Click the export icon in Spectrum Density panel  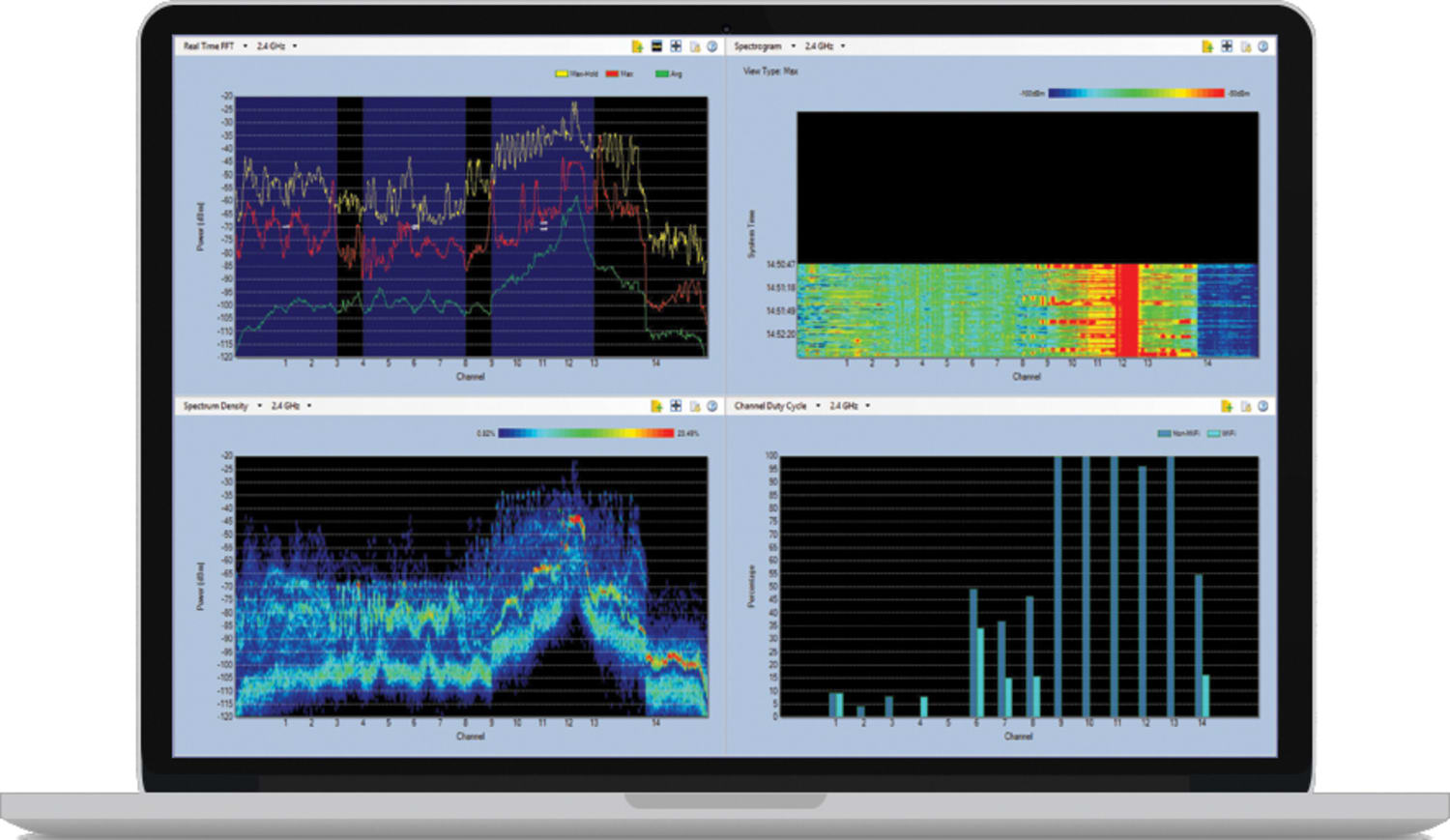(656, 406)
